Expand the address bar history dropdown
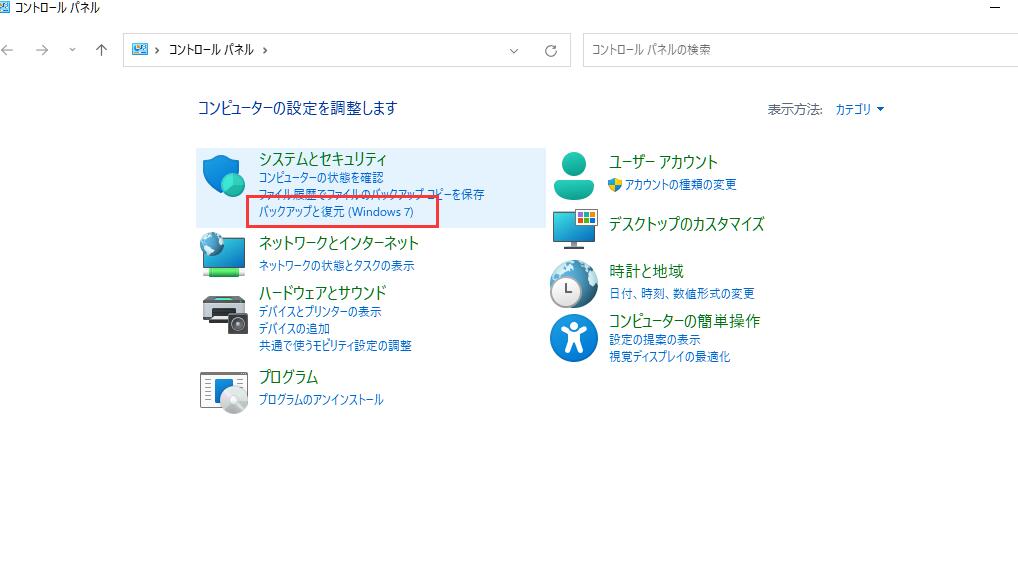The width and height of the screenshot is (1018, 566). (514, 50)
